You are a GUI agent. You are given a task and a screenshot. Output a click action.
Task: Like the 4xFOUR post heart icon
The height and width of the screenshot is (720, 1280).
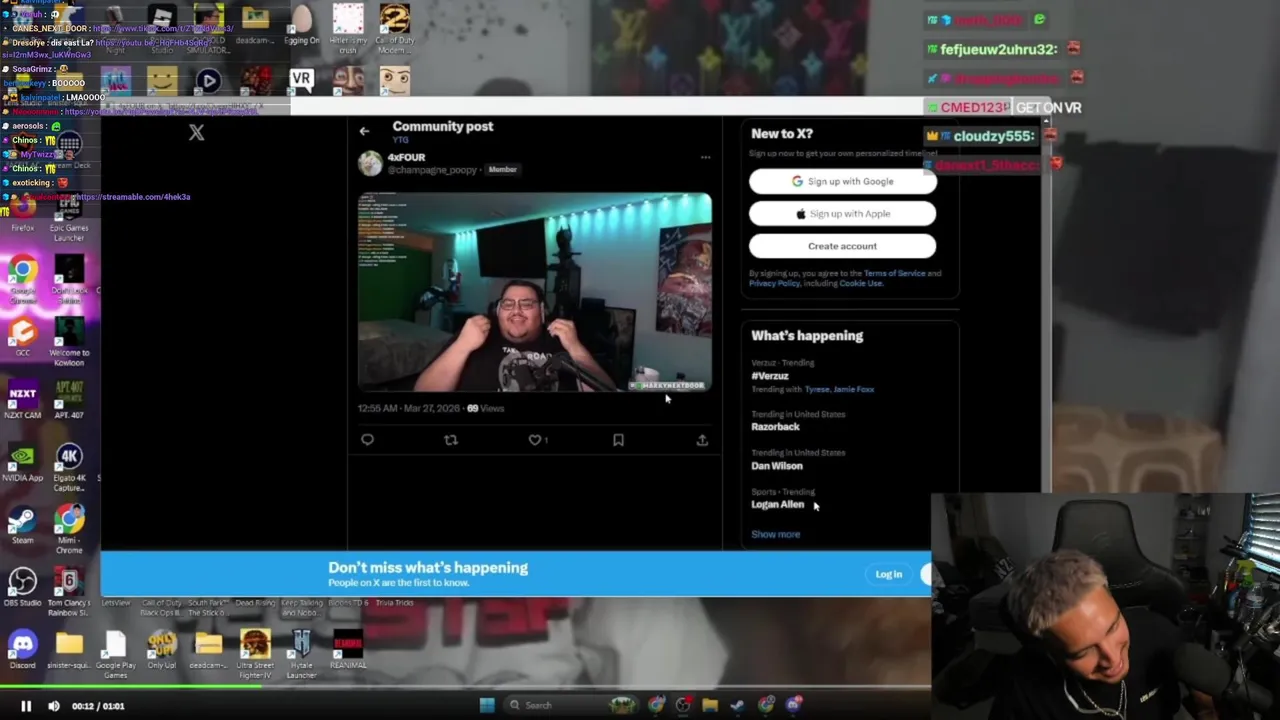[x=535, y=440]
